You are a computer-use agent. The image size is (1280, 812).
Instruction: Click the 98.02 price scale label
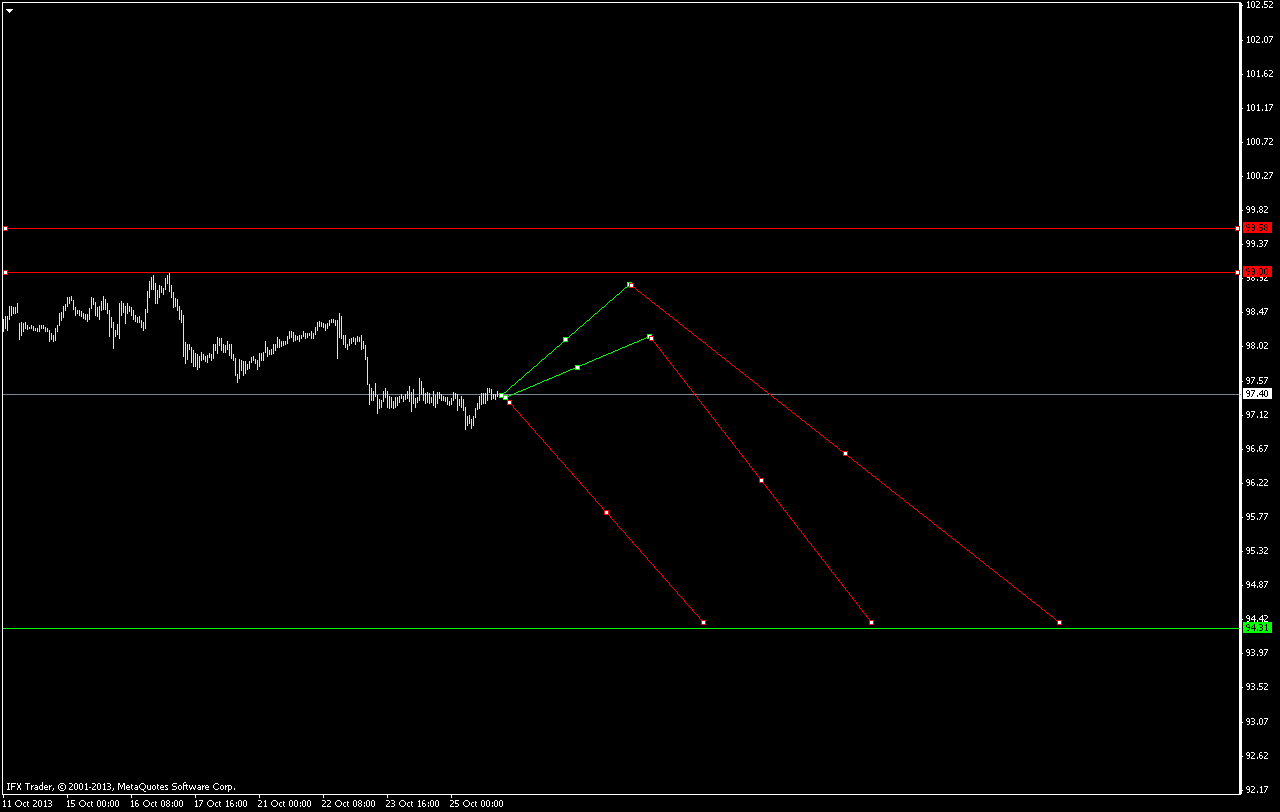(x=1258, y=346)
